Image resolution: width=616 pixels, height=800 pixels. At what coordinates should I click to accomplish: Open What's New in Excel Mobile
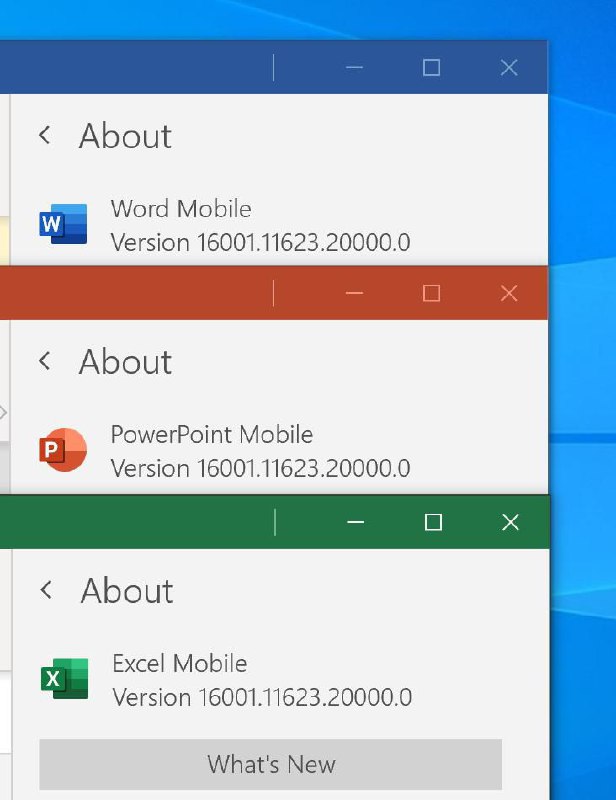coord(270,764)
